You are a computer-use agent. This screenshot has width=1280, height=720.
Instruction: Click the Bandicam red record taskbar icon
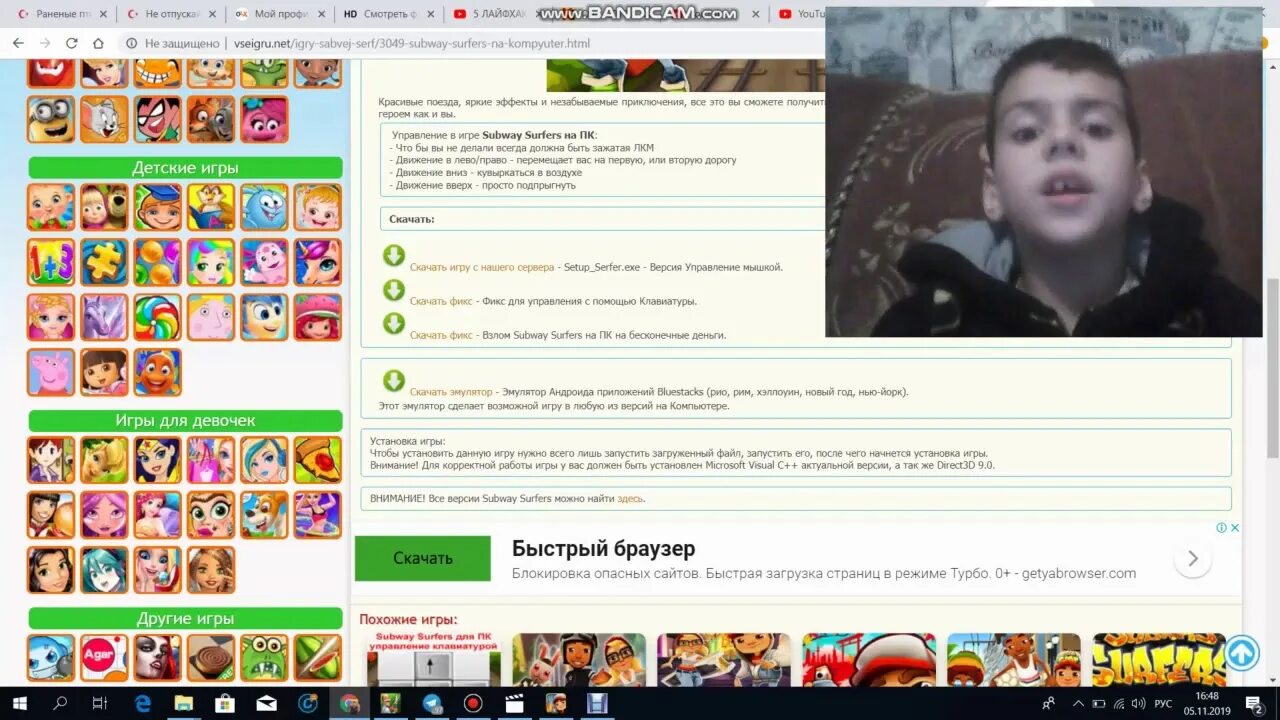(474, 703)
